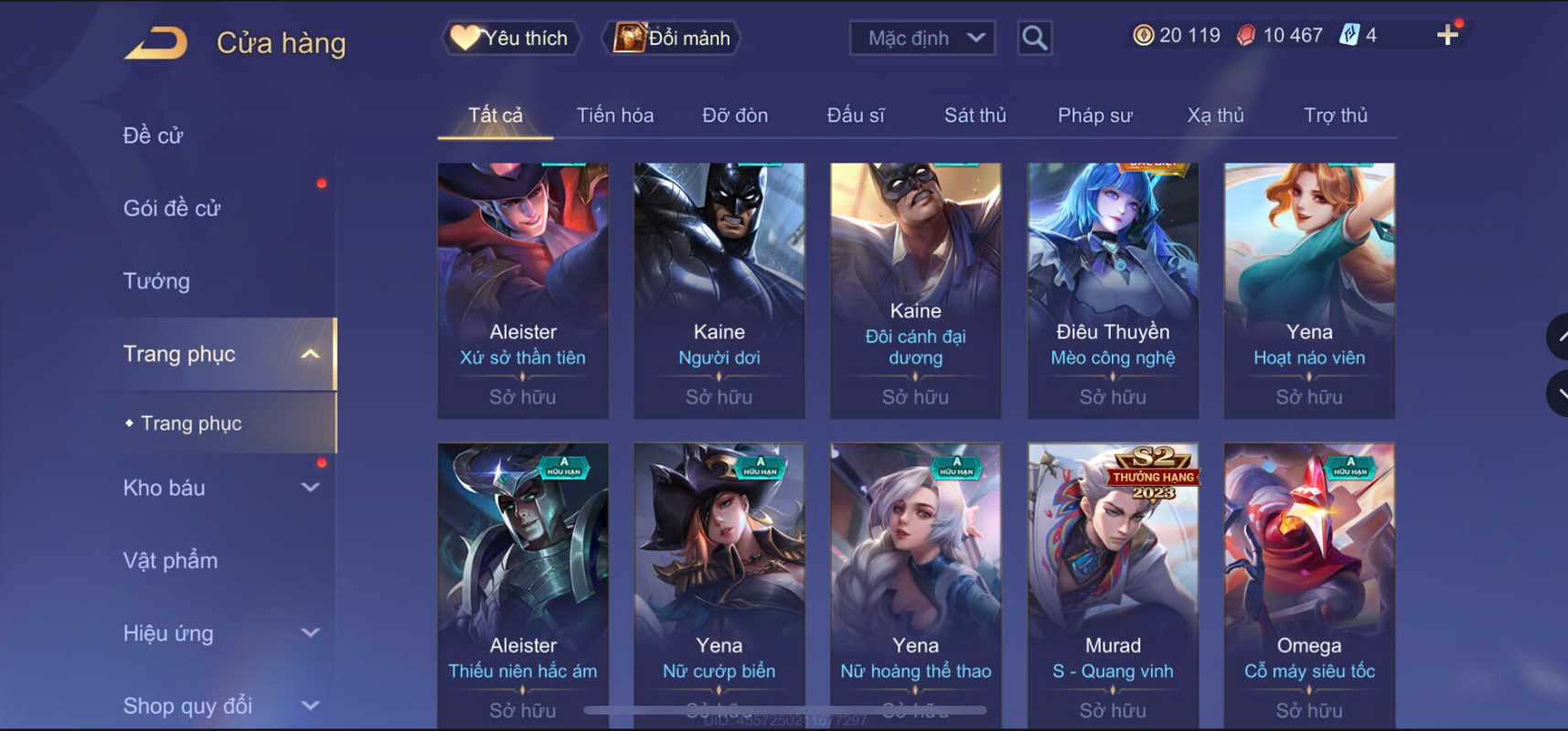Click the blue voucher ticket icon
This screenshot has height=731, width=1568.
point(1349,36)
